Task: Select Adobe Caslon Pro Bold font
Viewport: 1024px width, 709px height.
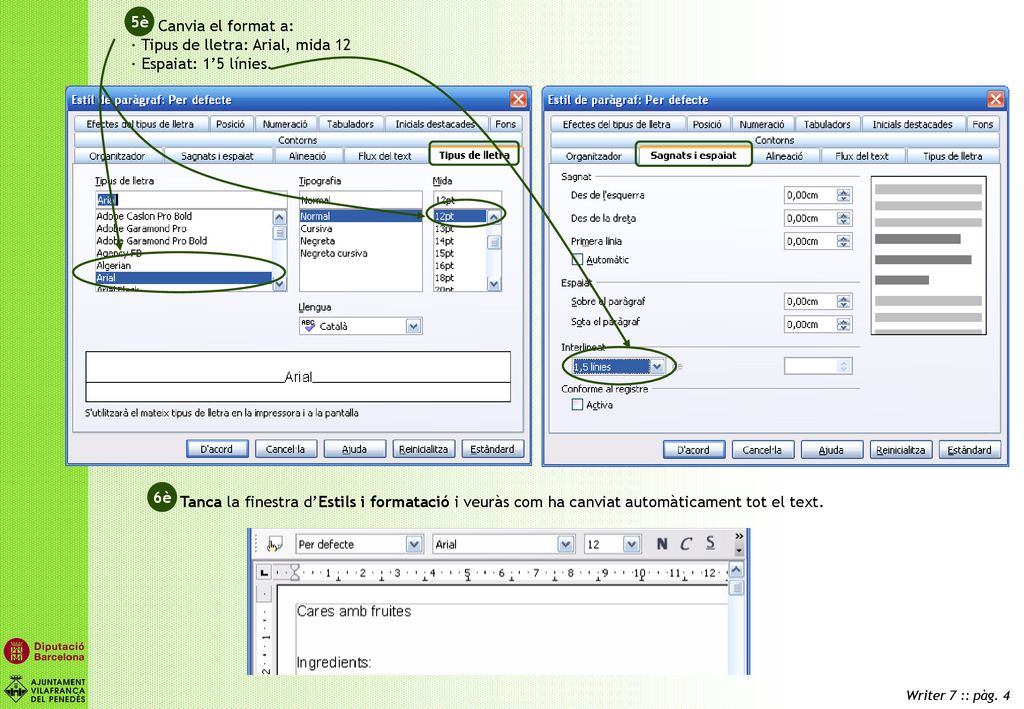Action: 183,216
